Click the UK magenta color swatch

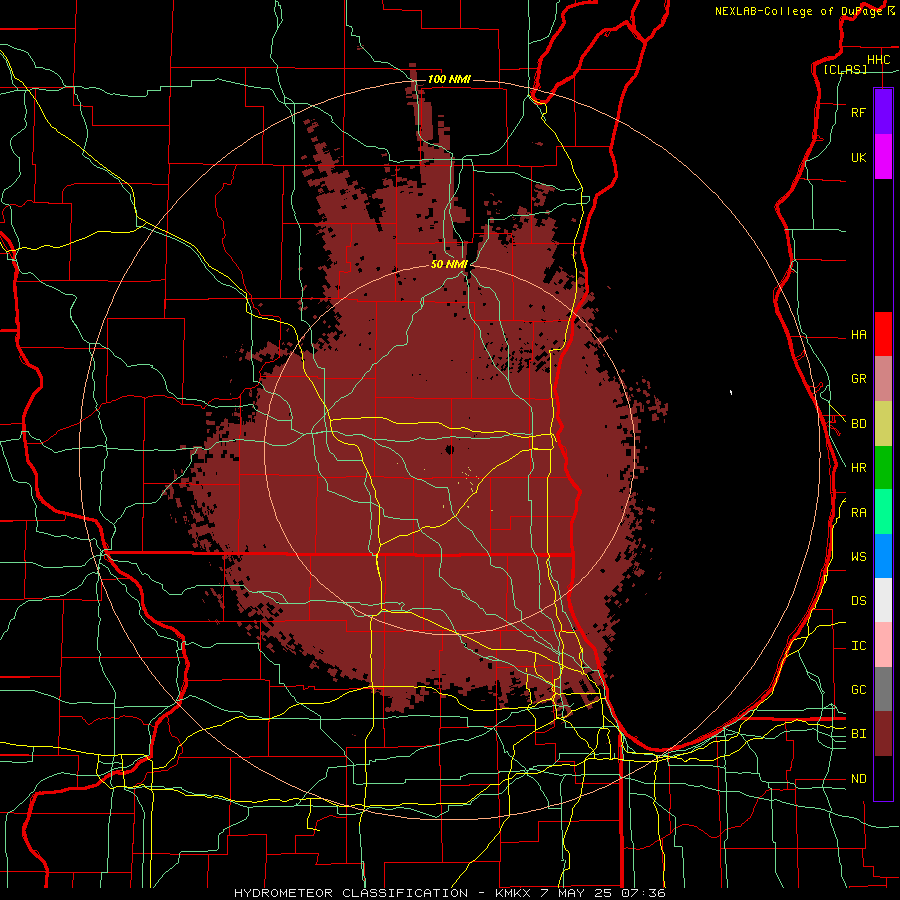883,157
